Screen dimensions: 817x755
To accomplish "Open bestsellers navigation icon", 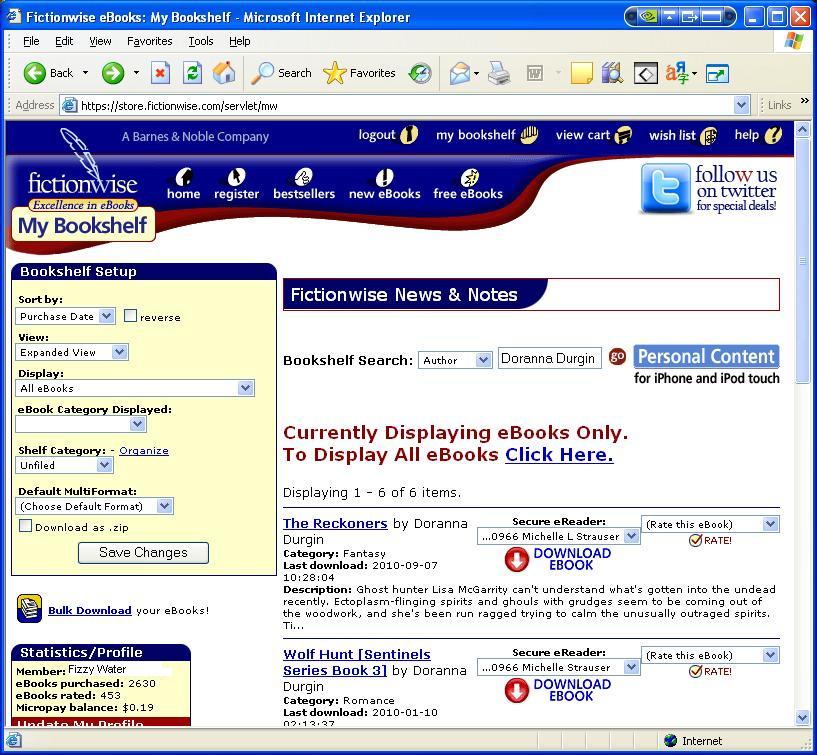I will [303, 177].
